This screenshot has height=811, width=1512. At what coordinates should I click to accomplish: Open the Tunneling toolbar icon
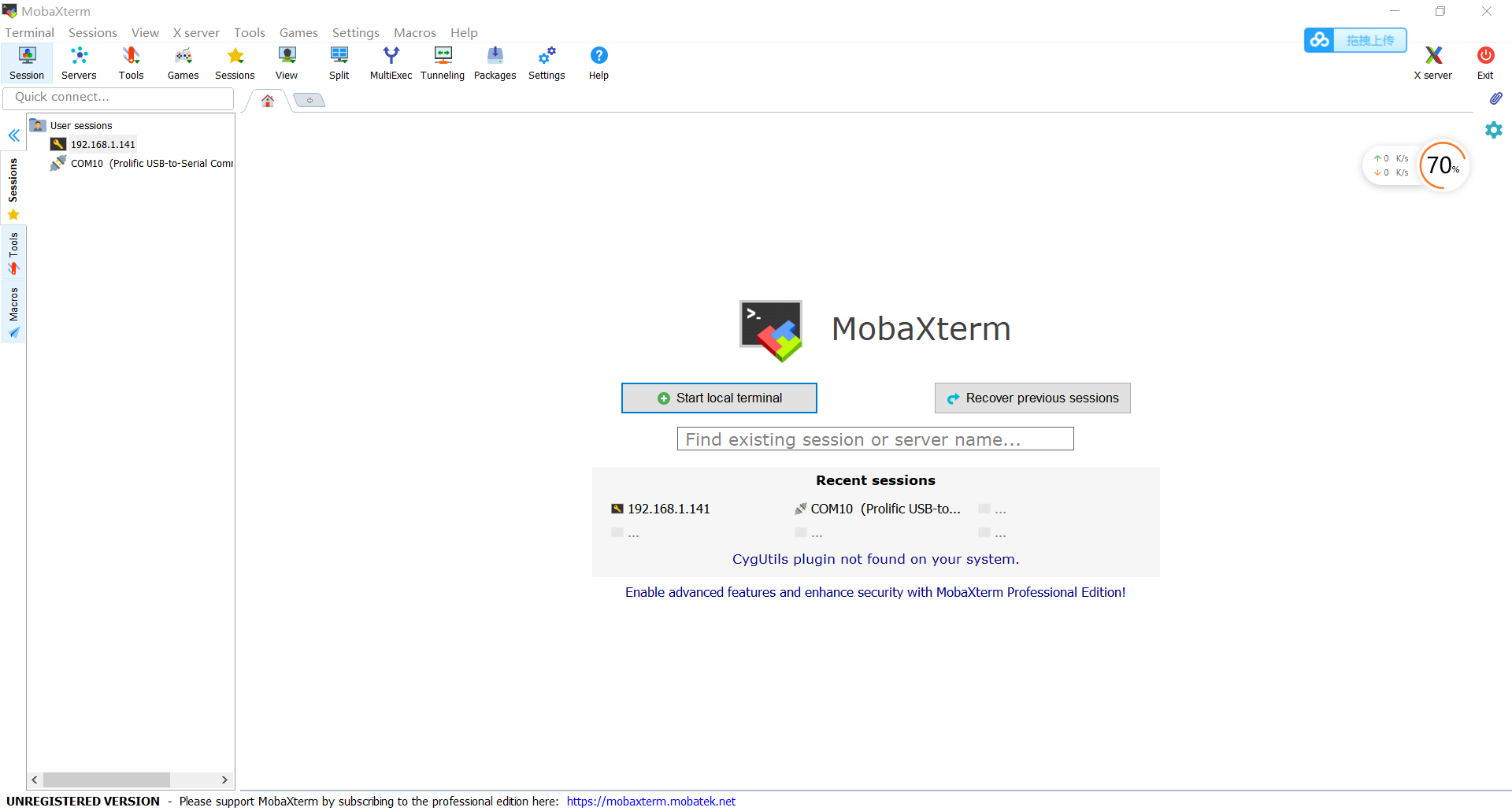[443, 63]
